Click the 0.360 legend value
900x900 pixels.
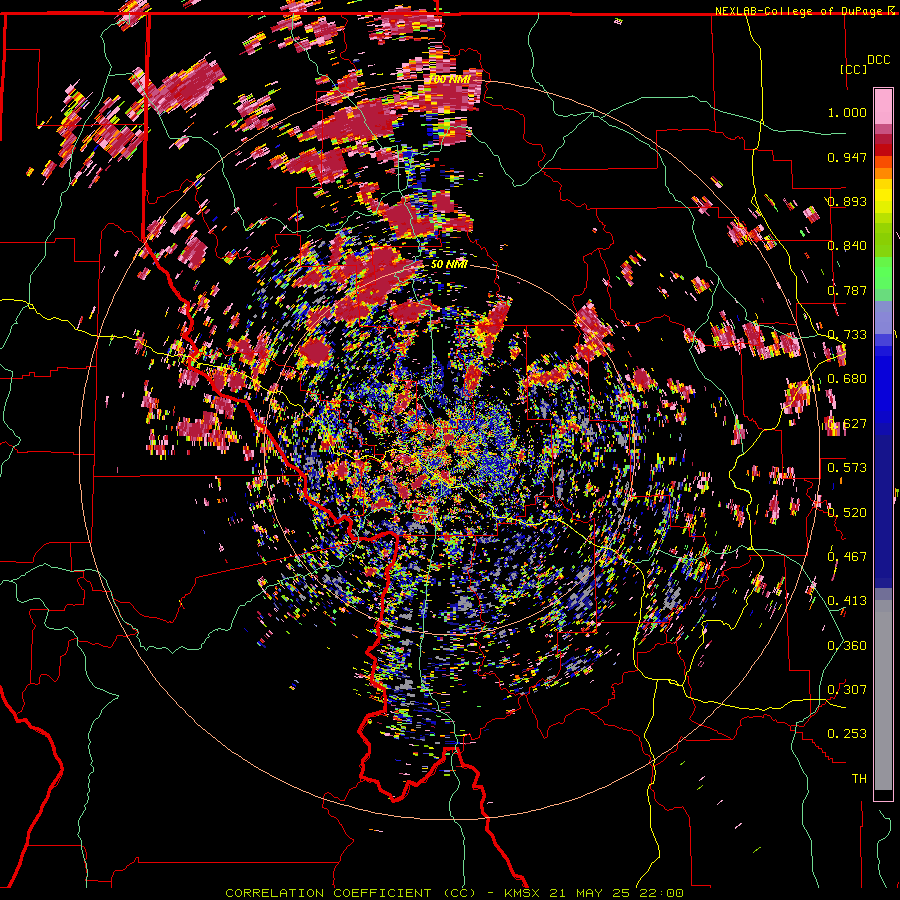click(x=847, y=646)
